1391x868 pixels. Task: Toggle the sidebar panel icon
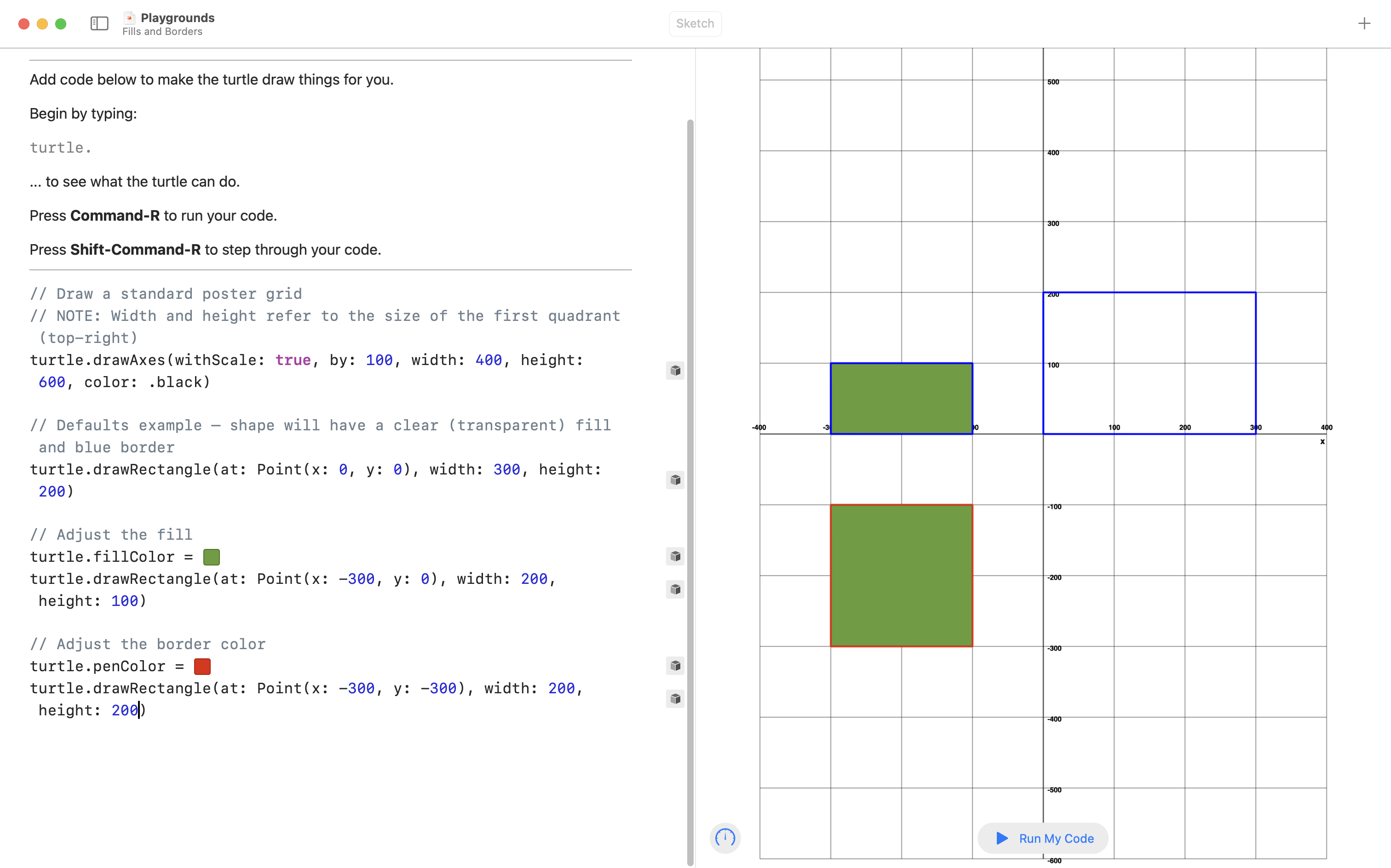[x=99, y=23]
